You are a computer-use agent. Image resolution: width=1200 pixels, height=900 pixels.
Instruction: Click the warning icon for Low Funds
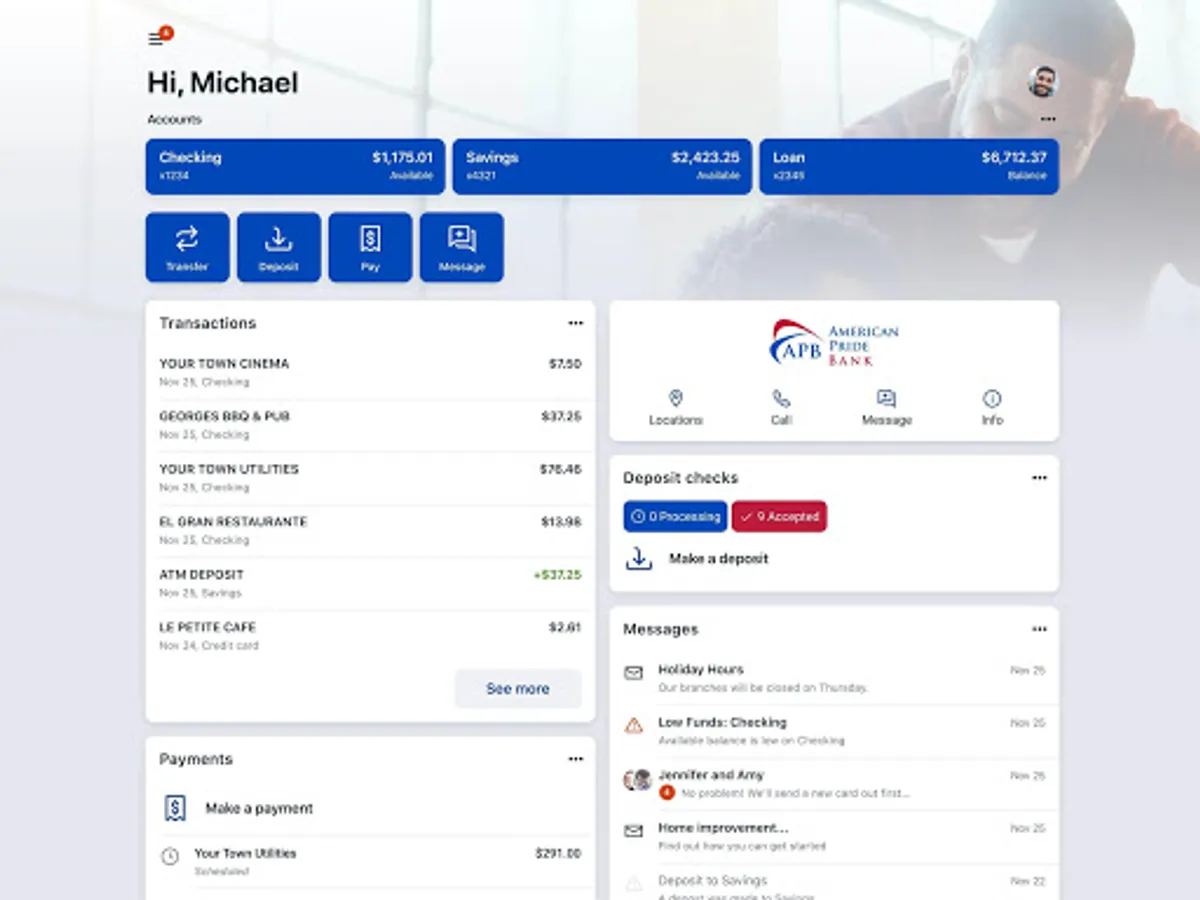633,726
